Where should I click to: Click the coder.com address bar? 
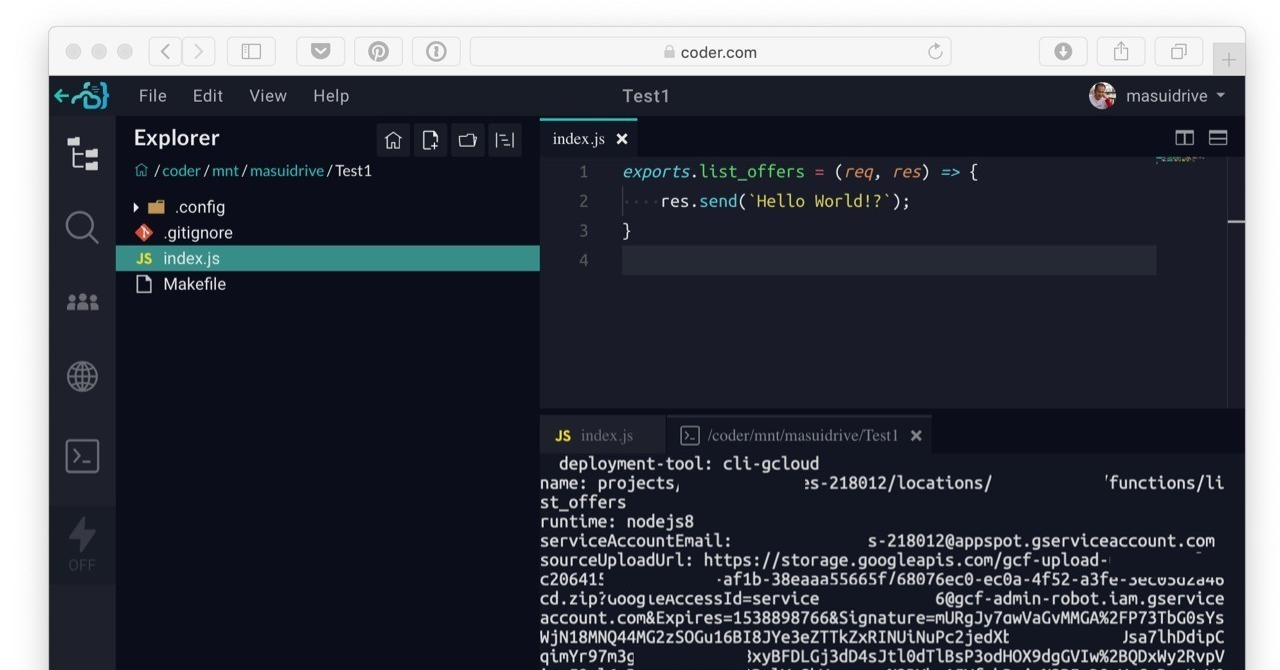tap(710, 51)
